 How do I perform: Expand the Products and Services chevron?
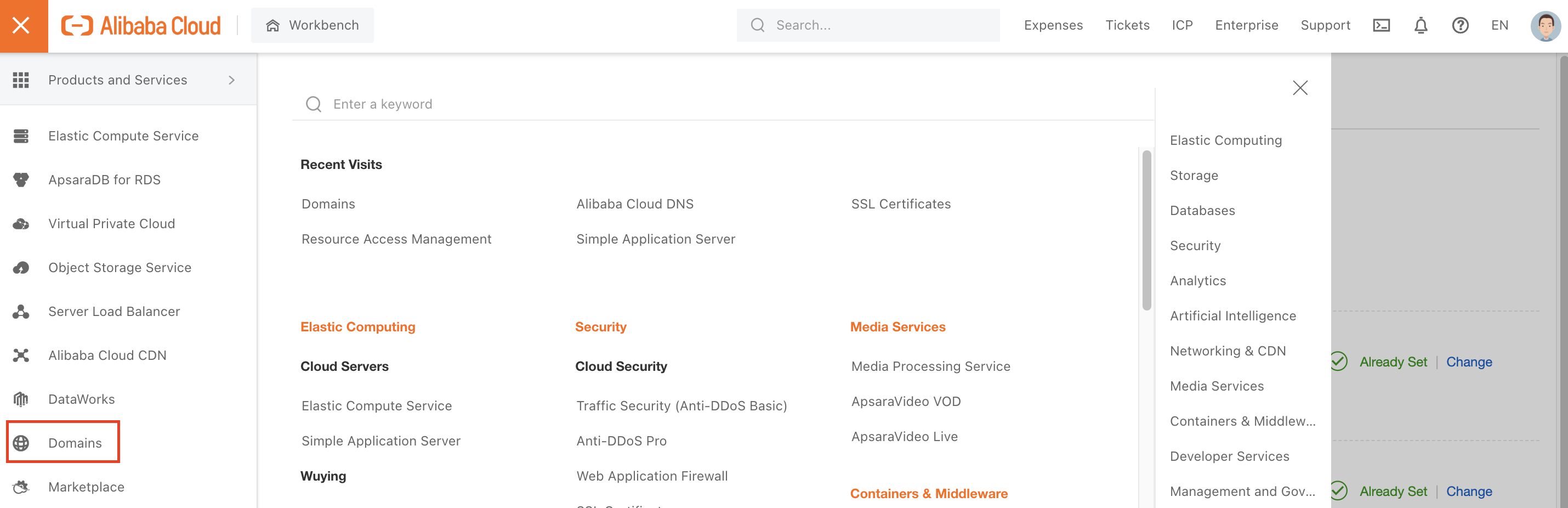(231, 80)
